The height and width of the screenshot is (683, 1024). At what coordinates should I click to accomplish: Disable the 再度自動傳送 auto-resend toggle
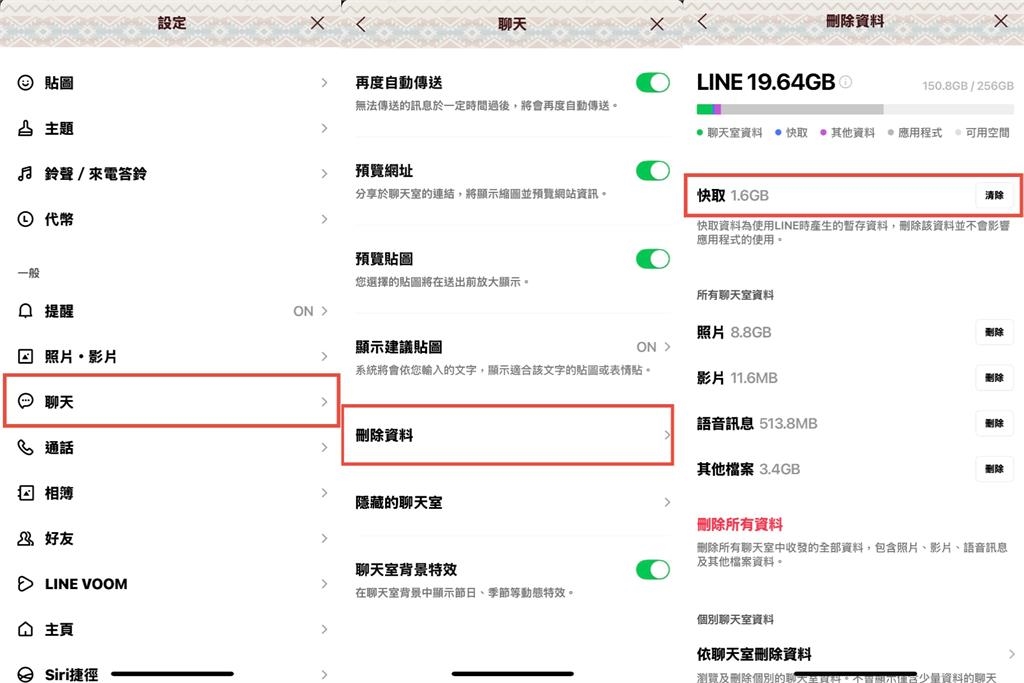click(x=652, y=83)
